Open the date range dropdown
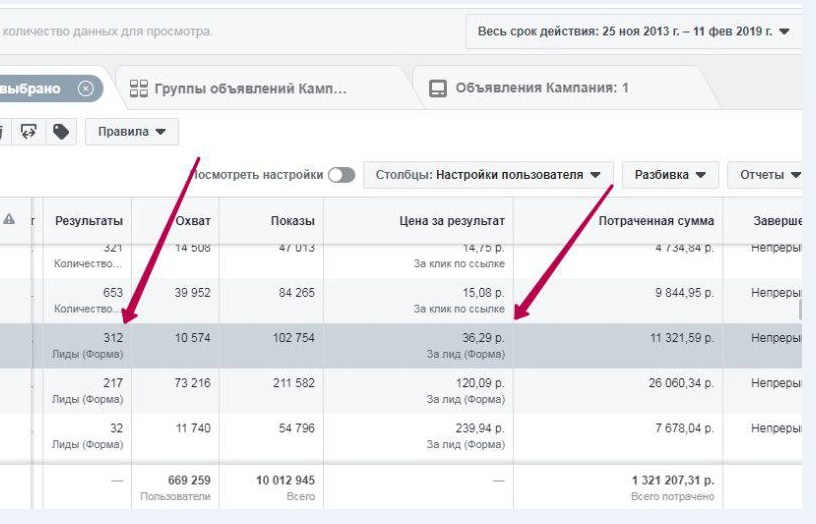This screenshot has width=816, height=524. (633, 32)
